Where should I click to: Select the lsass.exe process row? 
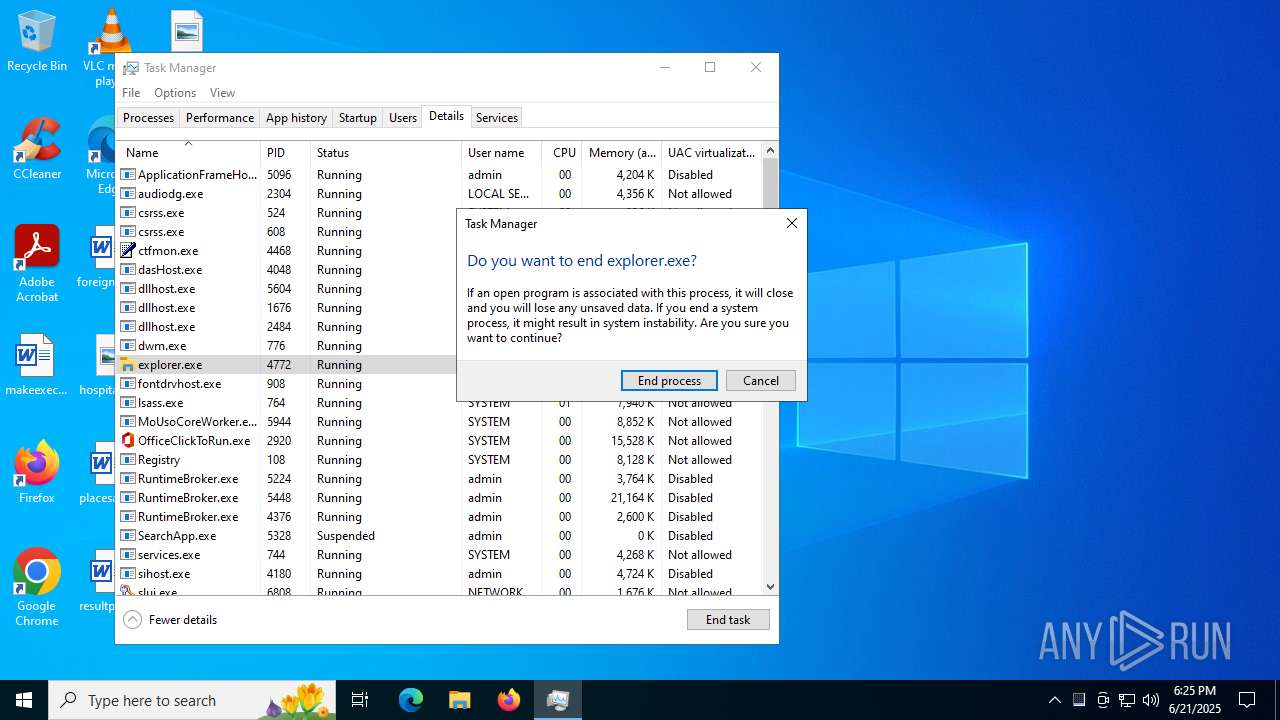point(440,403)
